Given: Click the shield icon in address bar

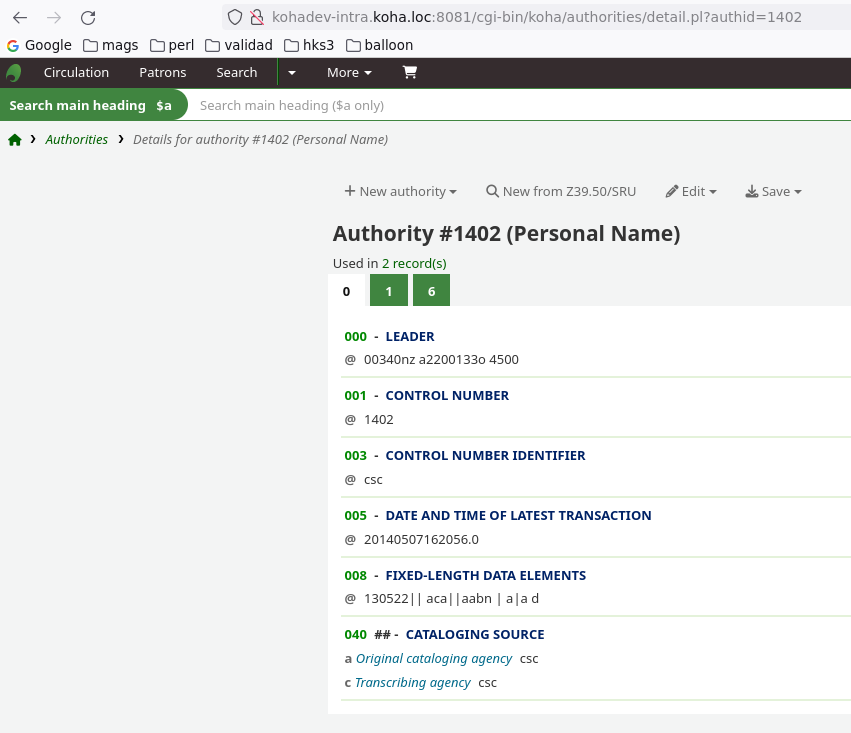Looking at the screenshot, I should coord(235,17).
